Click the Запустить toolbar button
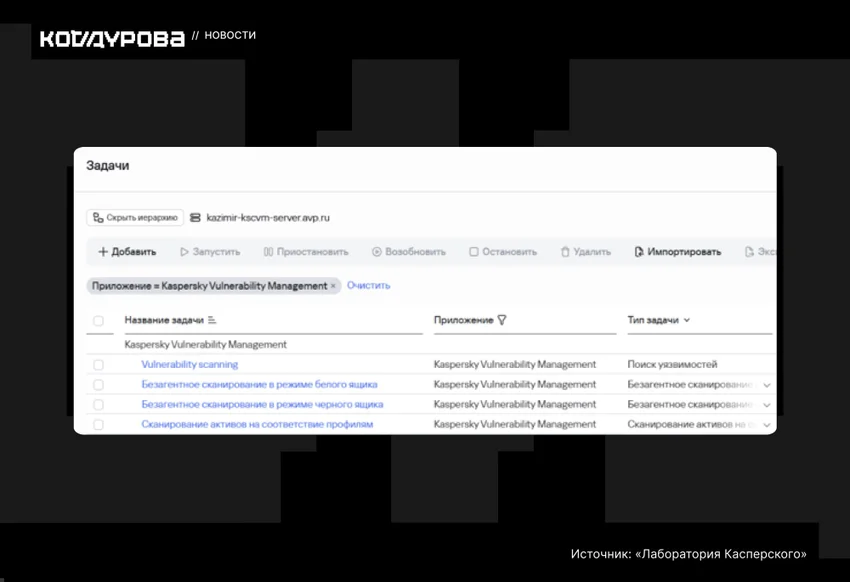Screen dimensions: 850x582 click(210, 252)
